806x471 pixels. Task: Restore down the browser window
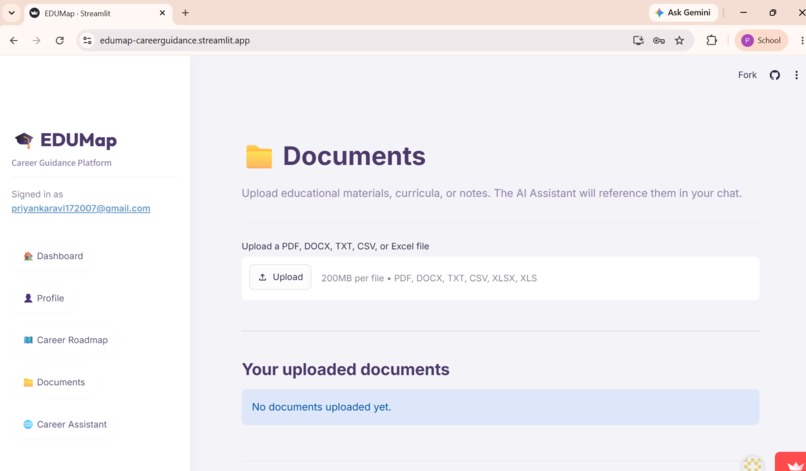(x=773, y=12)
